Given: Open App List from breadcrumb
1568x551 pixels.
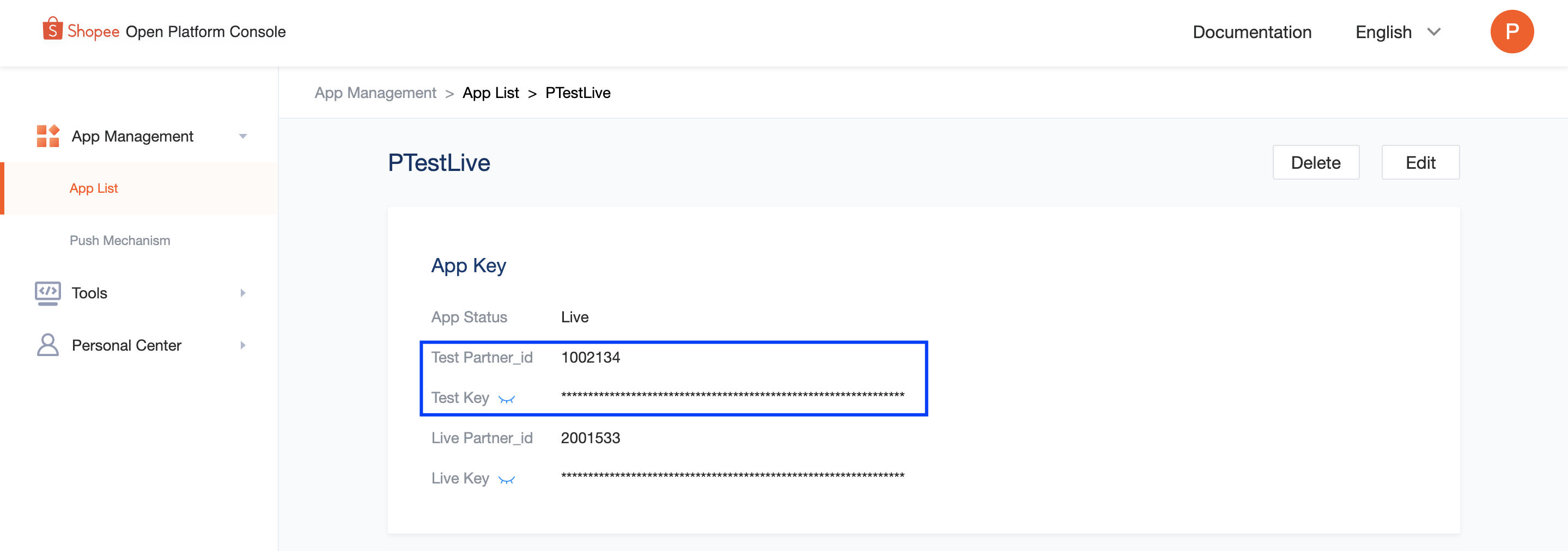Looking at the screenshot, I should click(490, 93).
